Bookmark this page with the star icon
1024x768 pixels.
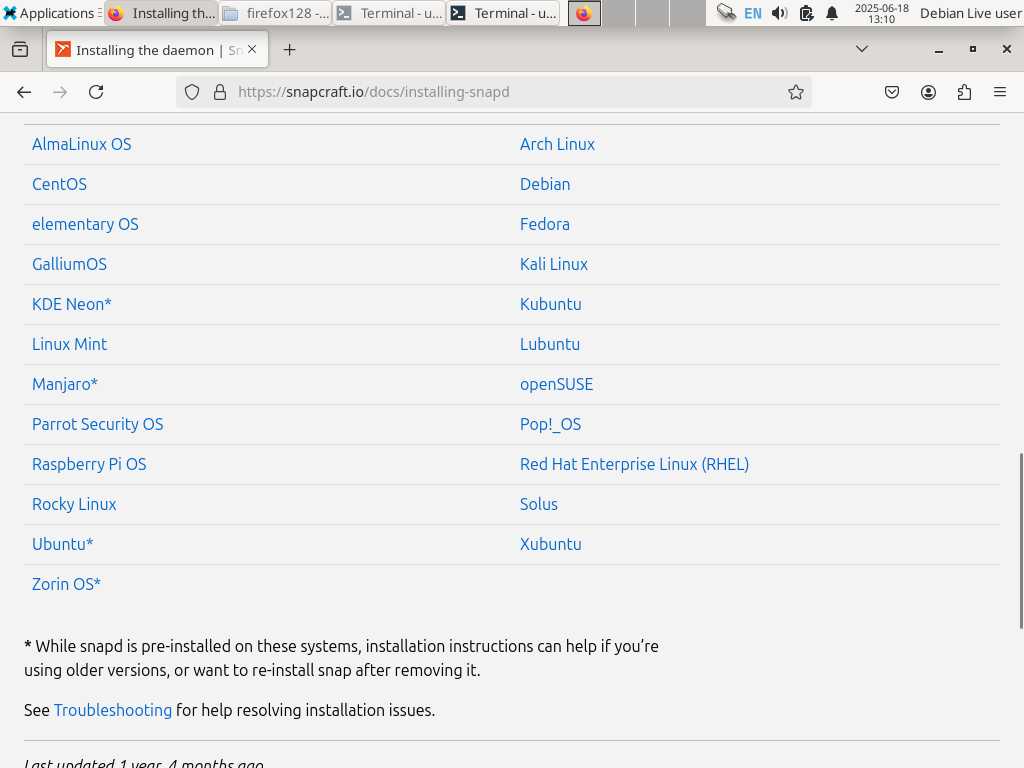coord(796,92)
